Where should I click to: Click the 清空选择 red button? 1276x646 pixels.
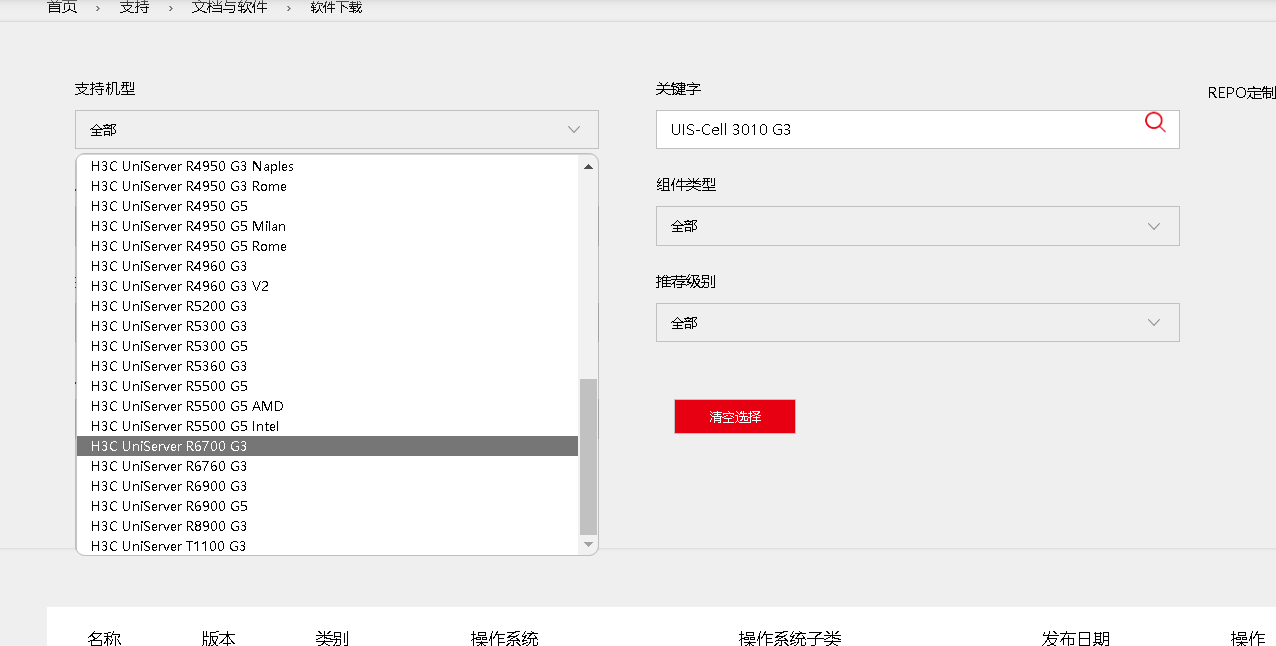(x=735, y=417)
